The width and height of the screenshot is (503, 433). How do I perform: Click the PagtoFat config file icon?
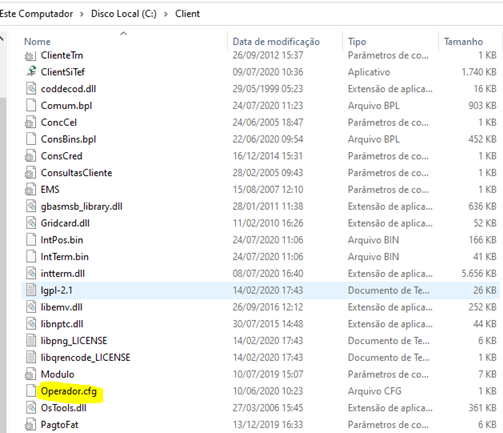pyautogui.click(x=31, y=425)
